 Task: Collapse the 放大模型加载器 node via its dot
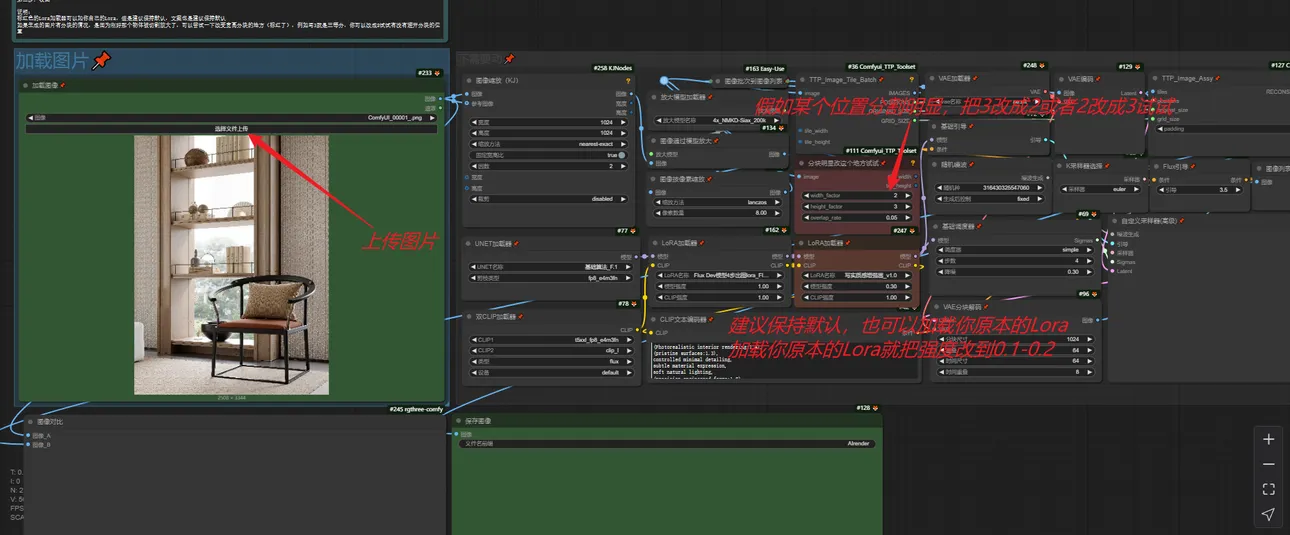(654, 98)
